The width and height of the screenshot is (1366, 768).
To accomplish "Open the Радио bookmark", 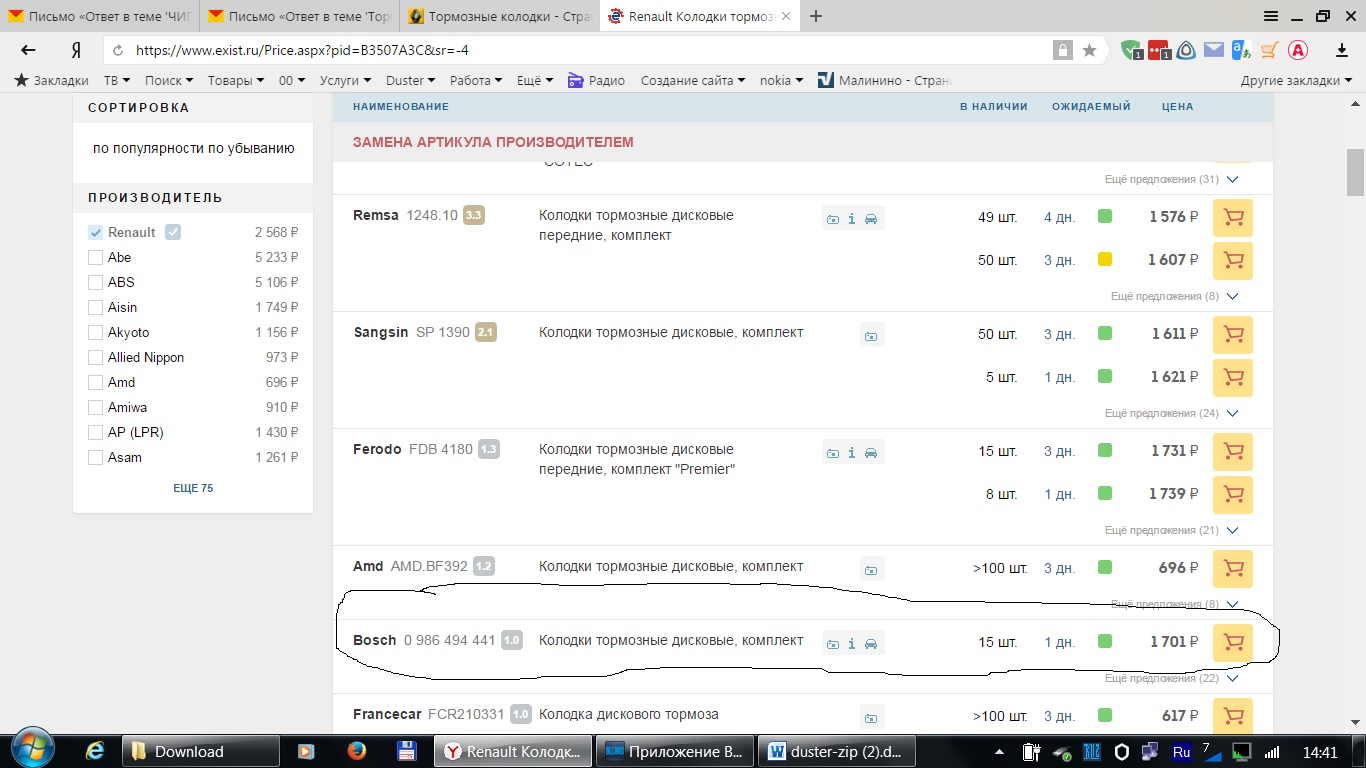I will tap(596, 80).
